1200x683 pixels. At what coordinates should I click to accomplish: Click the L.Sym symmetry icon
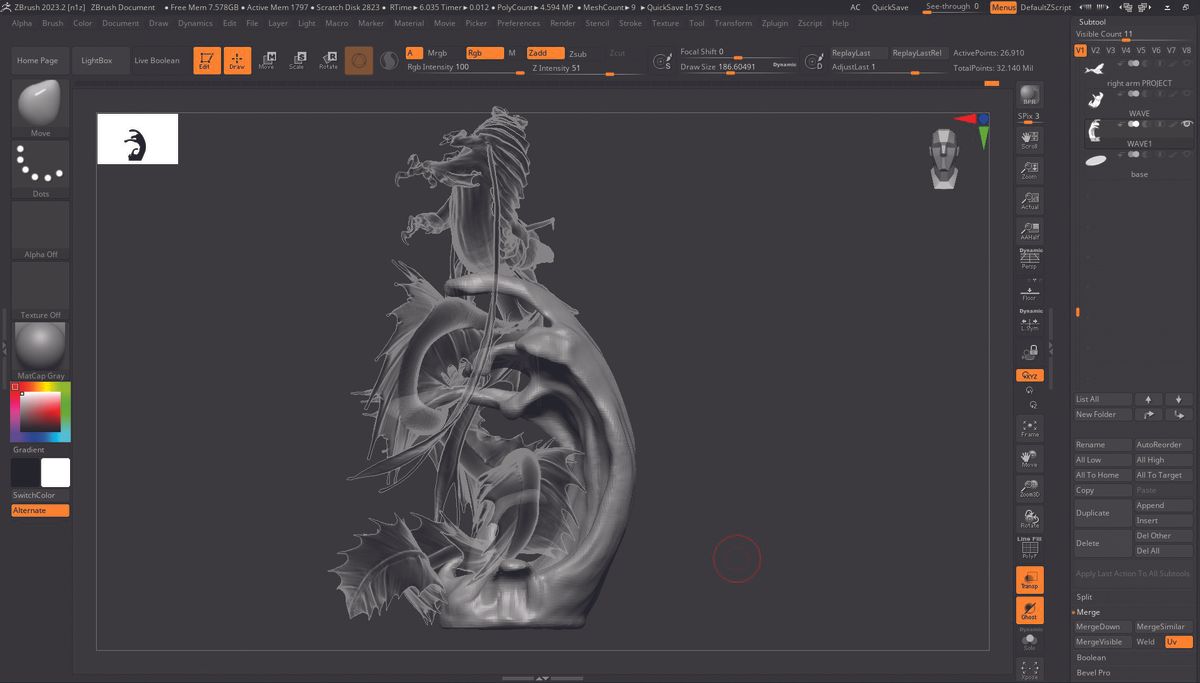click(1029, 322)
